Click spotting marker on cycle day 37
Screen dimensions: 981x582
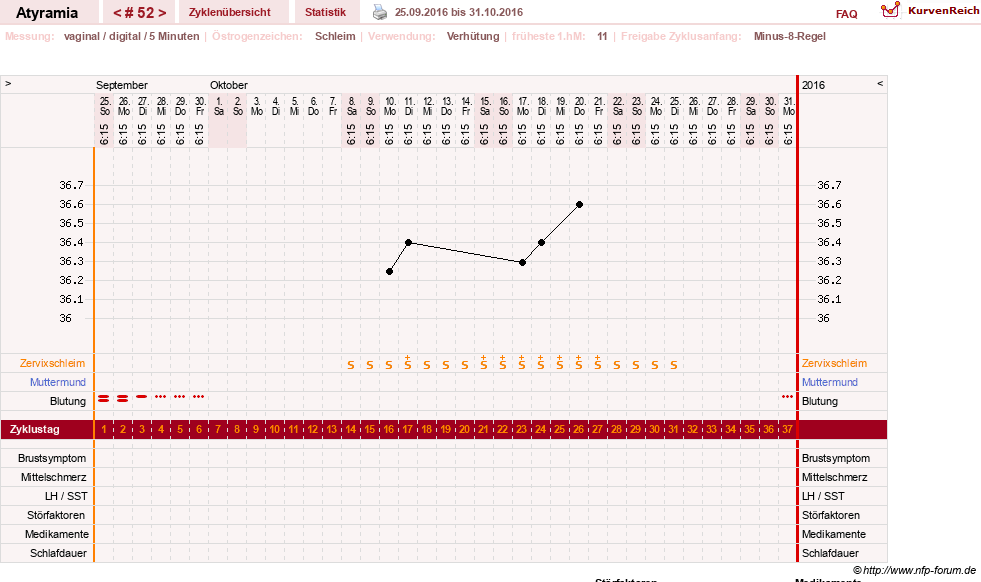click(x=788, y=397)
